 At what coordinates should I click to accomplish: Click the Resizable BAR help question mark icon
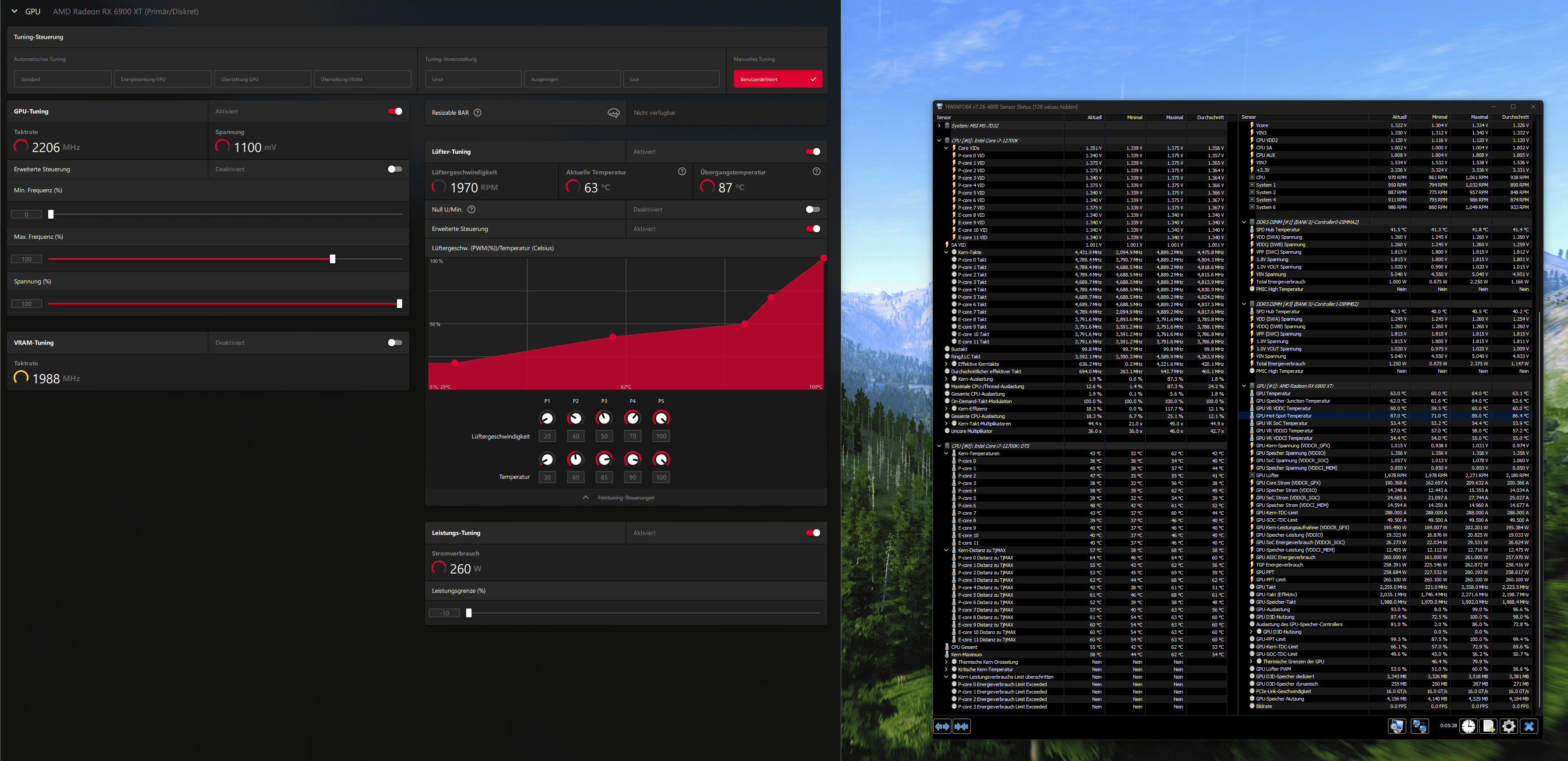click(x=477, y=113)
